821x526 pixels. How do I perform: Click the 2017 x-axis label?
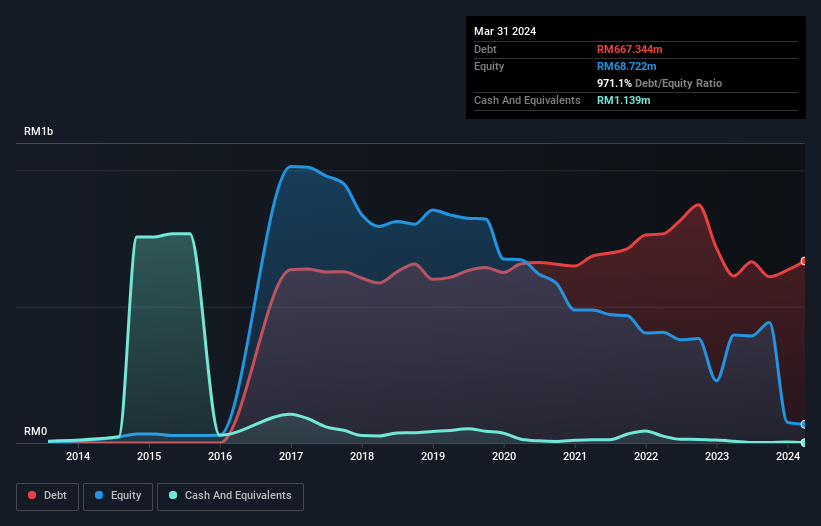[291, 456]
